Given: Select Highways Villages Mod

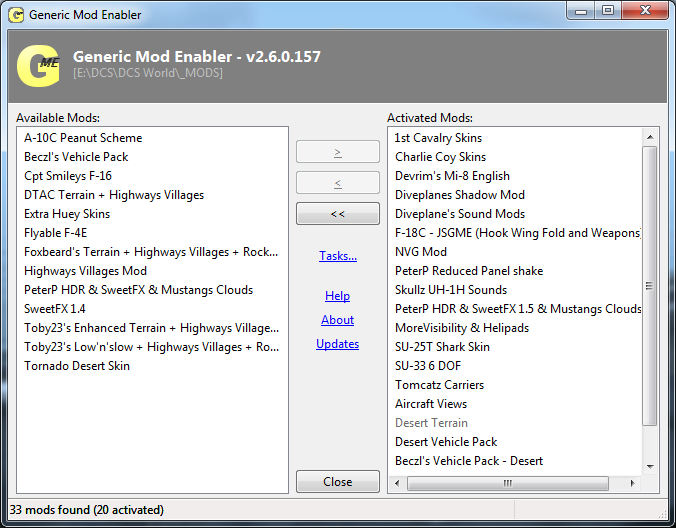Looking at the screenshot, I should (85, 271).
